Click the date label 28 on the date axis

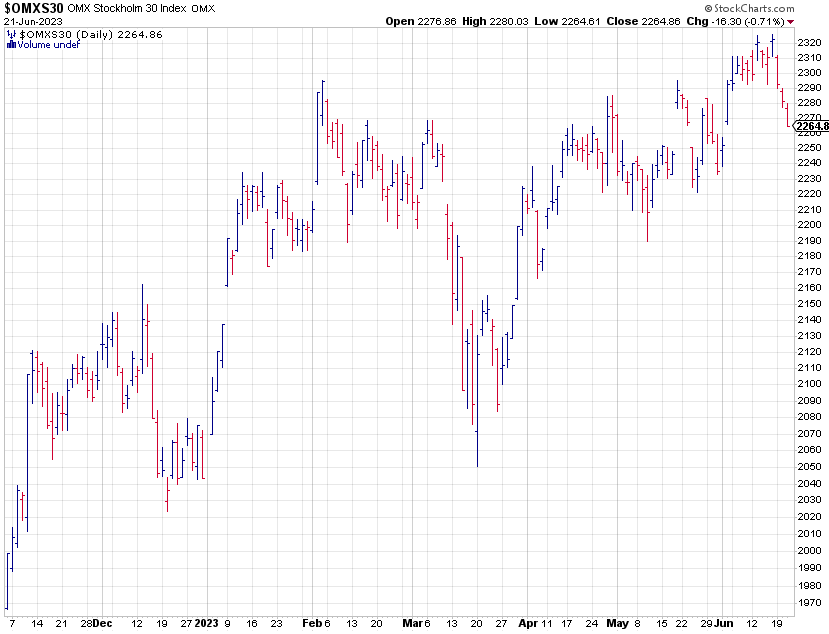(87, 623)
